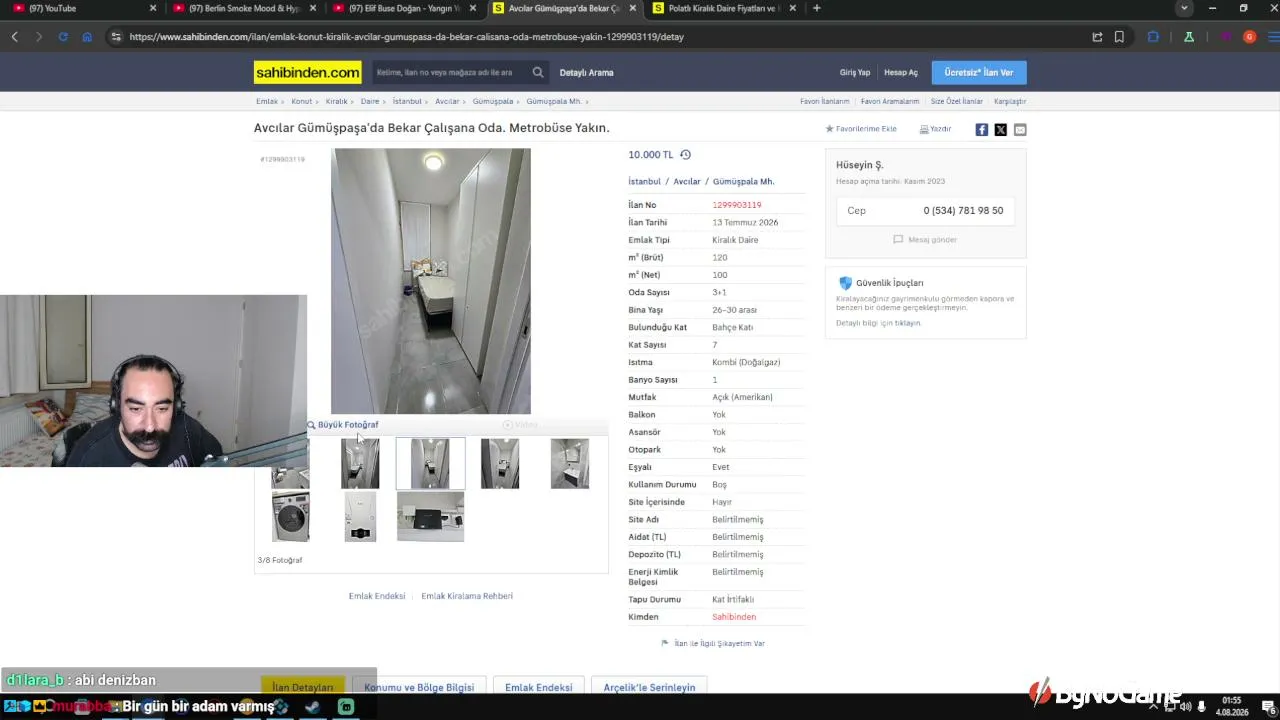Open the Favori İlanlarım link
The height and width of the screenshot is (720, 1280).
[x=825, y=101]
